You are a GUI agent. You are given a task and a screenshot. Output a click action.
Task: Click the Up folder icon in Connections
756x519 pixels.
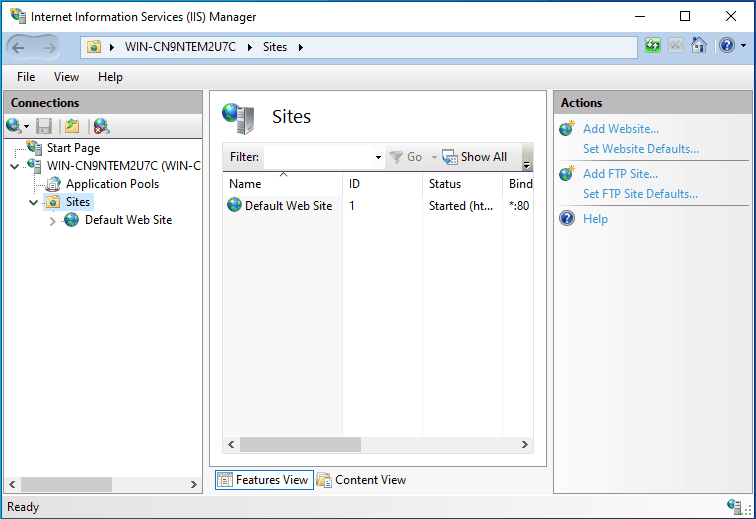pyautogui.click(x=71, y=126)
